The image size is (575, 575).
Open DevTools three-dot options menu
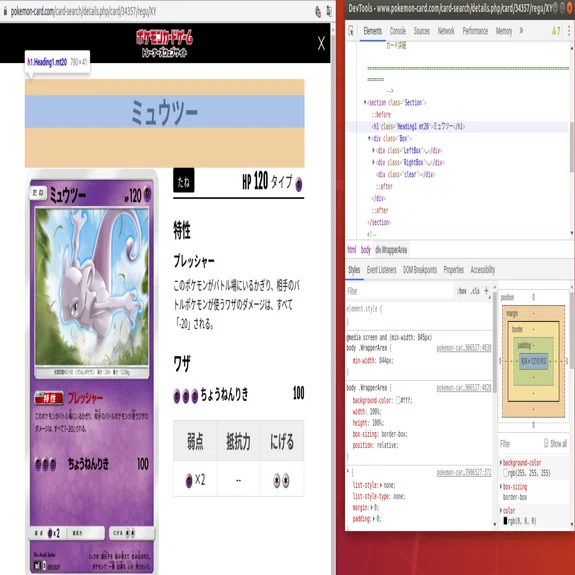(x=569, y=31)
